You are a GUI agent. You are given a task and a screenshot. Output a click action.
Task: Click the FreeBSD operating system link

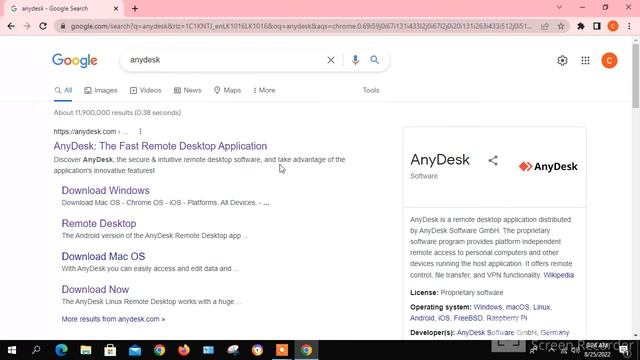point(468,318)
